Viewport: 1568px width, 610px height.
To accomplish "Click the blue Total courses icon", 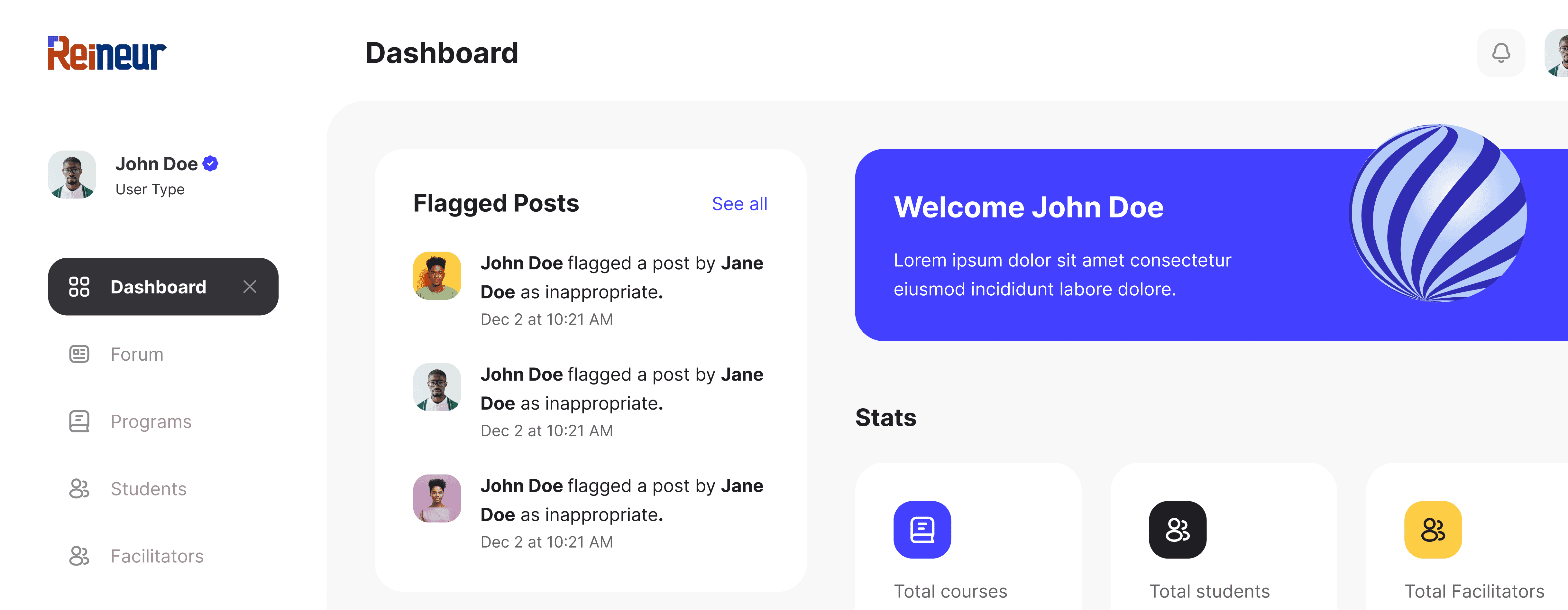I will pyautogui.click(x=922, y=530).
